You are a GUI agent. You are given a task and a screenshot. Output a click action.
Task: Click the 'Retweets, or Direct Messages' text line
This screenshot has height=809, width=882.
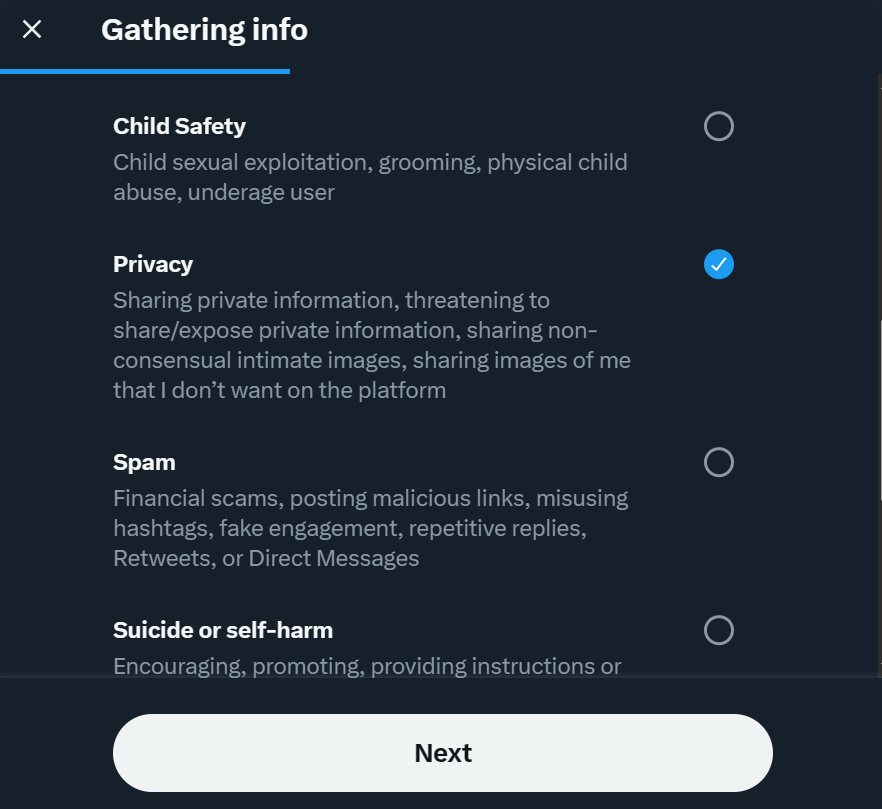coord(266,558)
